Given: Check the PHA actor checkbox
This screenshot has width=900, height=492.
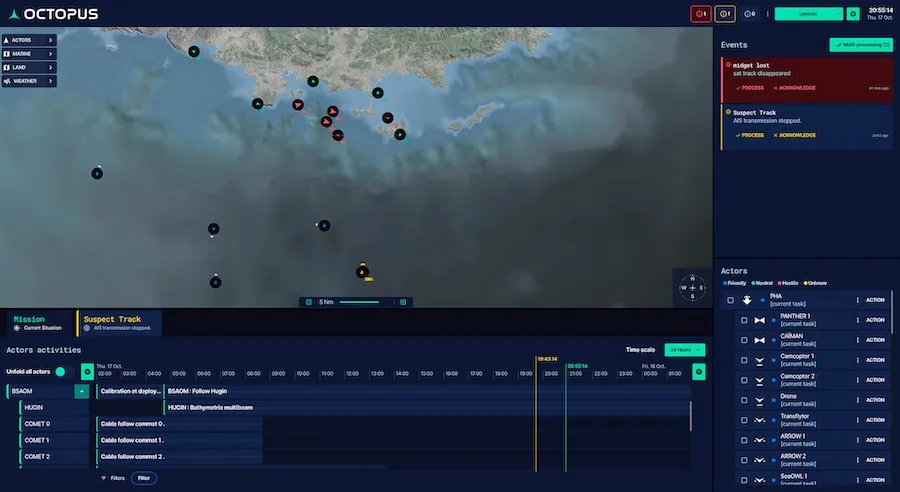Looking at the screenshot, I should tap(731, 300).
